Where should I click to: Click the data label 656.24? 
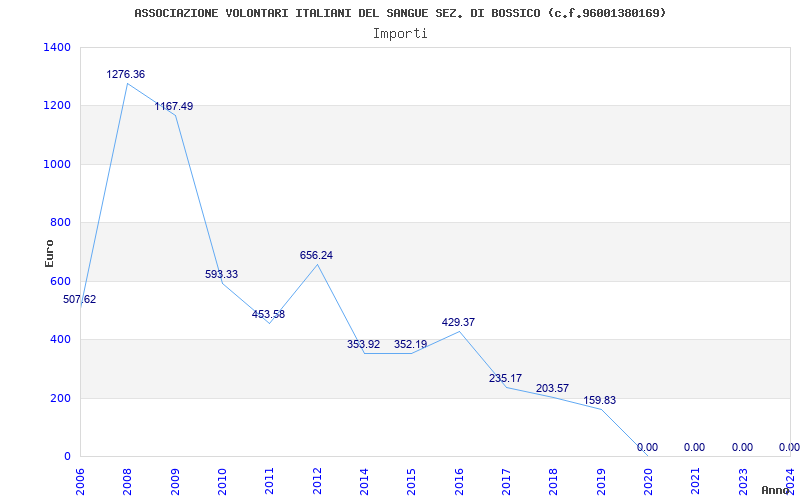pos(316,256)
